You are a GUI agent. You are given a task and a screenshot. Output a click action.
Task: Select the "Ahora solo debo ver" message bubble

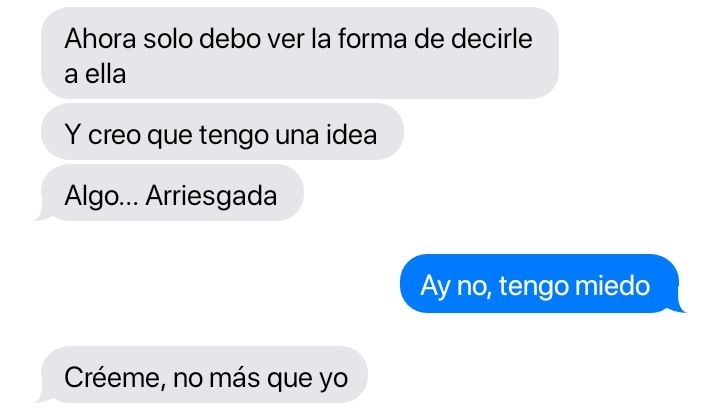tap(300, 53)
